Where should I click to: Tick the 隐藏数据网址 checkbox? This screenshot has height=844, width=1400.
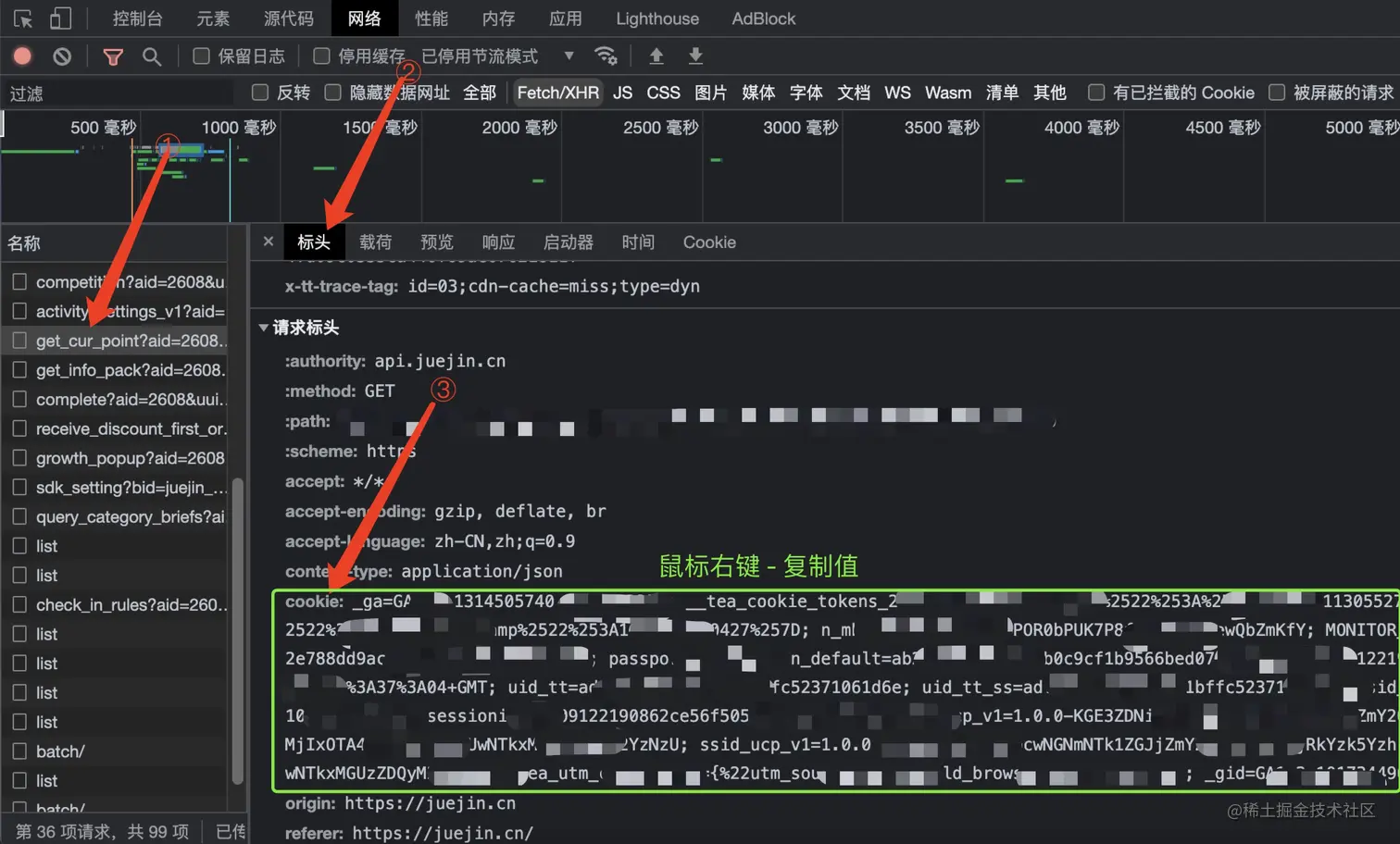(x=333, y=93)
